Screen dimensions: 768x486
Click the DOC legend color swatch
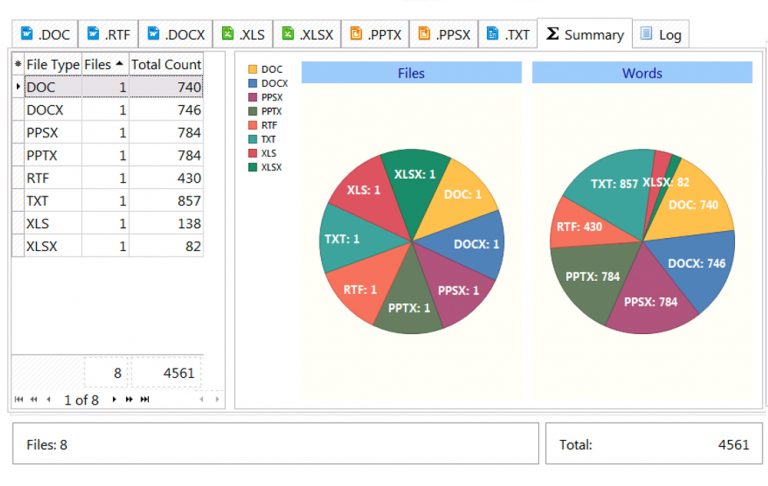252,69
